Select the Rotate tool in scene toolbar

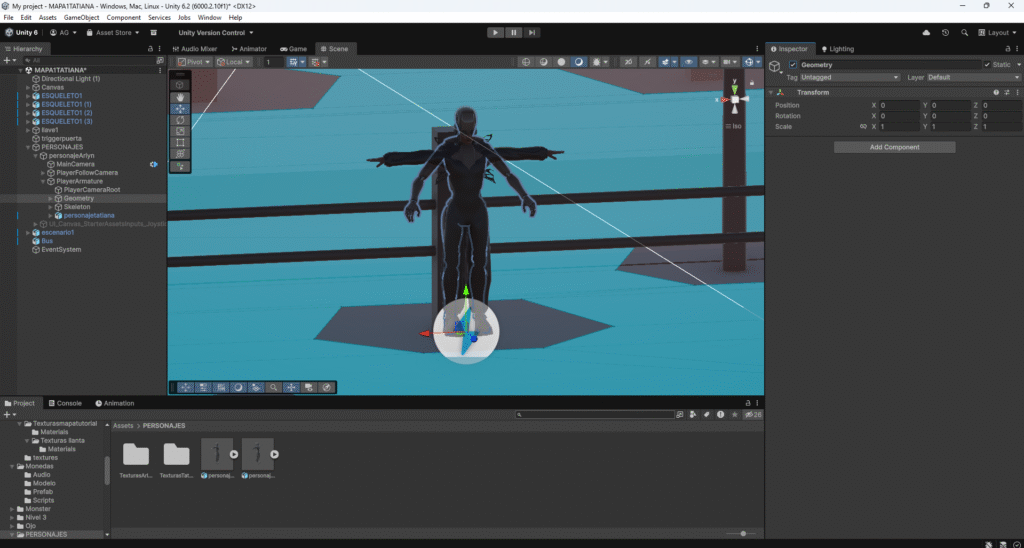click(x=180, y=120)
